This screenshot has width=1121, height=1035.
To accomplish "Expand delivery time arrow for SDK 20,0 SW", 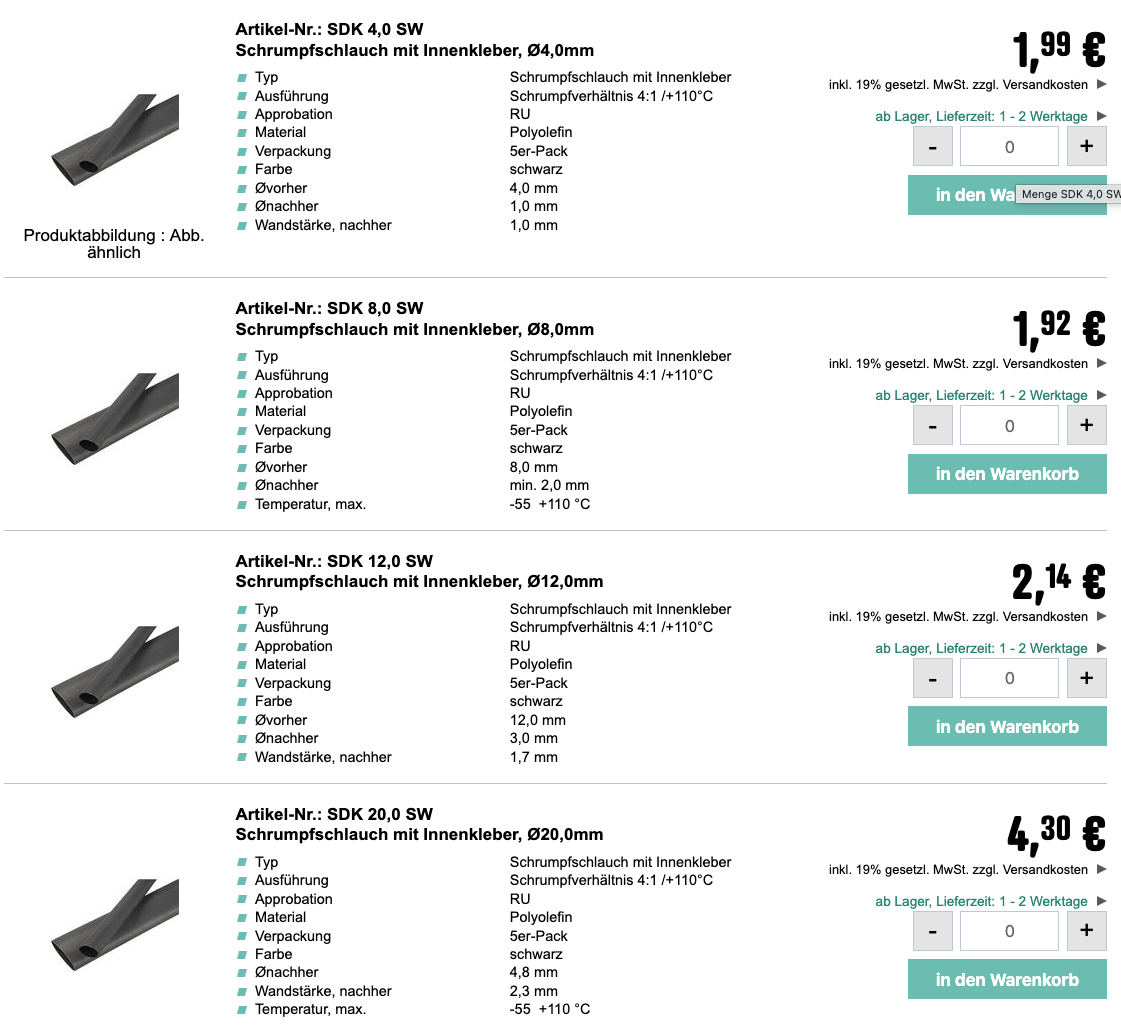I will point(1101,901).
